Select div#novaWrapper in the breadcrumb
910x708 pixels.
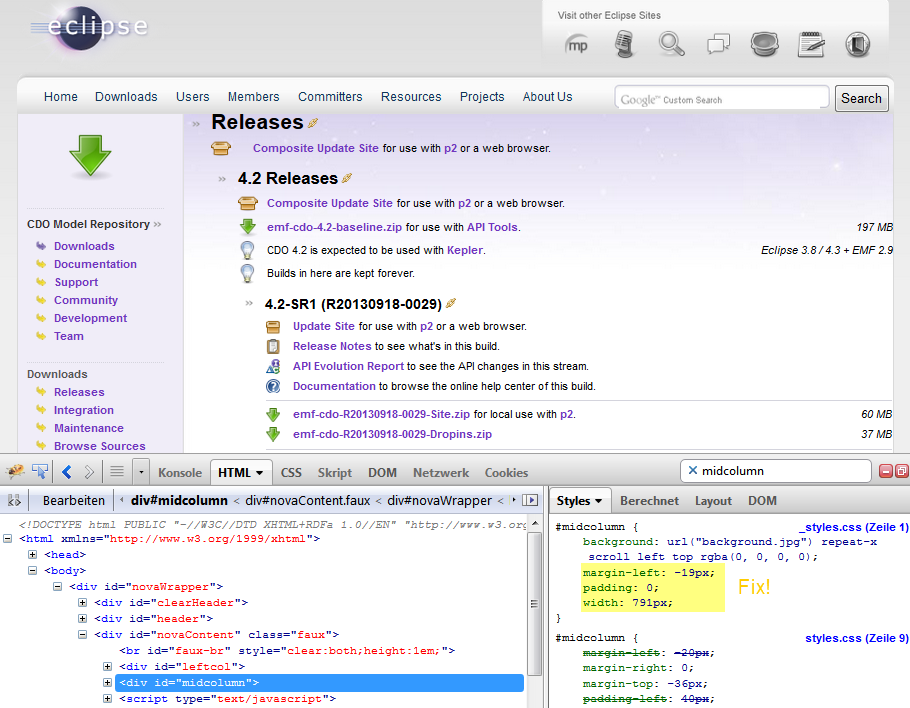pyautogui.click(x=439, y=500)
